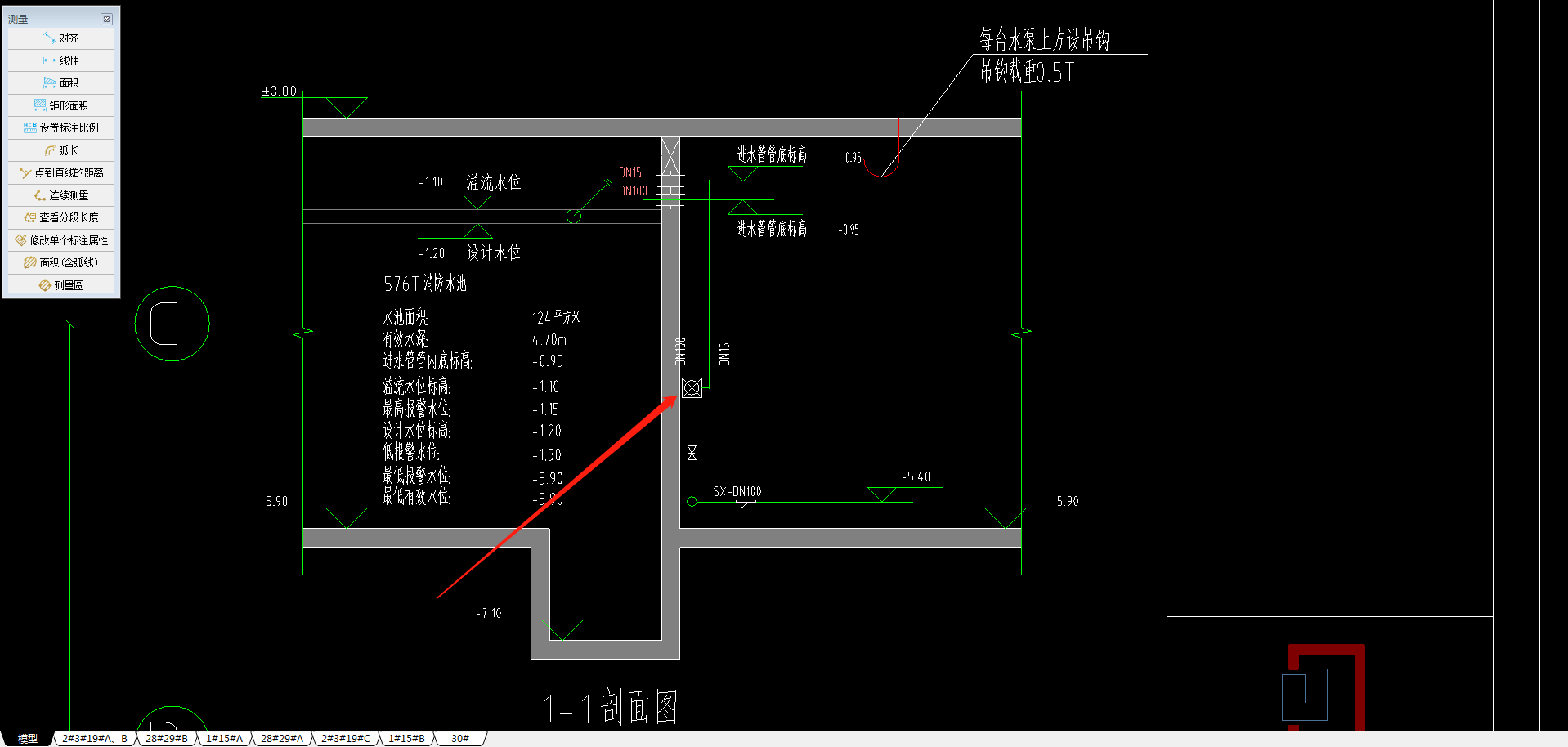Viewport: 1568px width, 747px height.
Task: Open the 30# layout tab
Action: point(460,738)
